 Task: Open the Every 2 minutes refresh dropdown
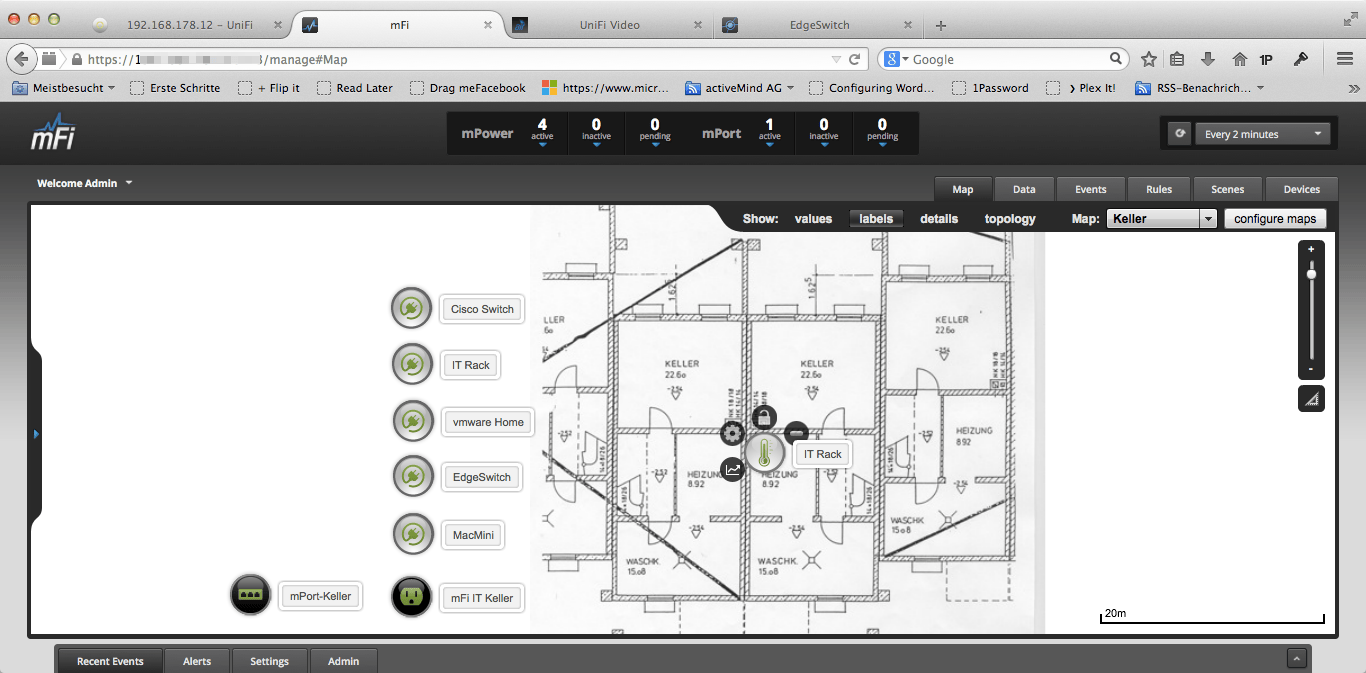click(x=1263, y=134)
